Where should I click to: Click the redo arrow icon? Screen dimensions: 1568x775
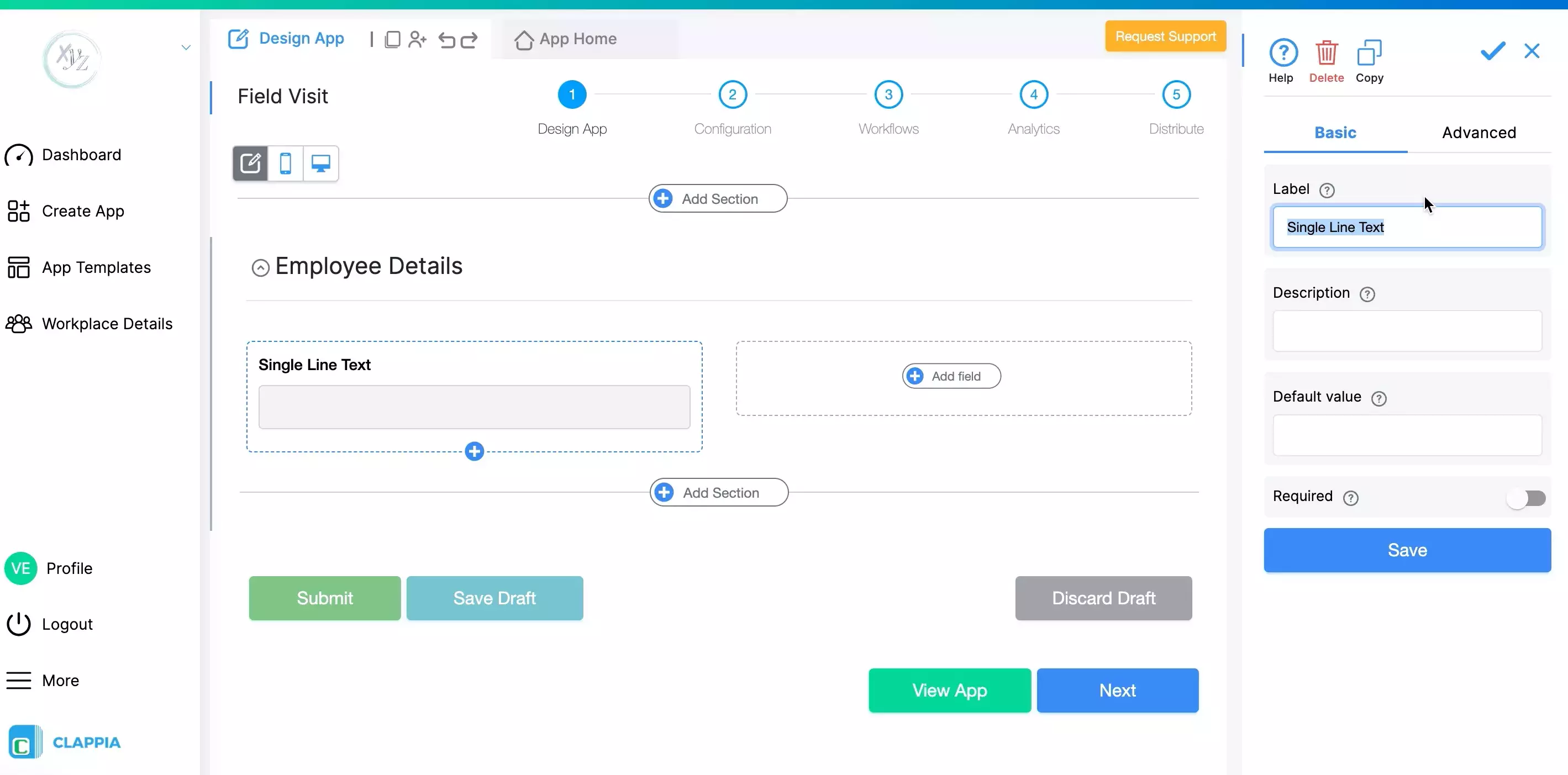pyautogui.click(x=469, y=40)
